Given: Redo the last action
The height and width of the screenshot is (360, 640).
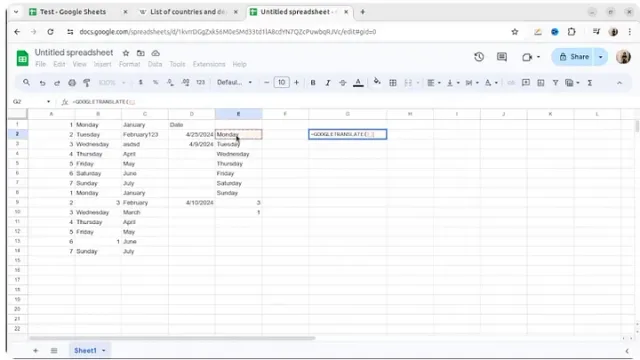Looking at the screenshot, I should pyautogui.click(x=57, y=83).
